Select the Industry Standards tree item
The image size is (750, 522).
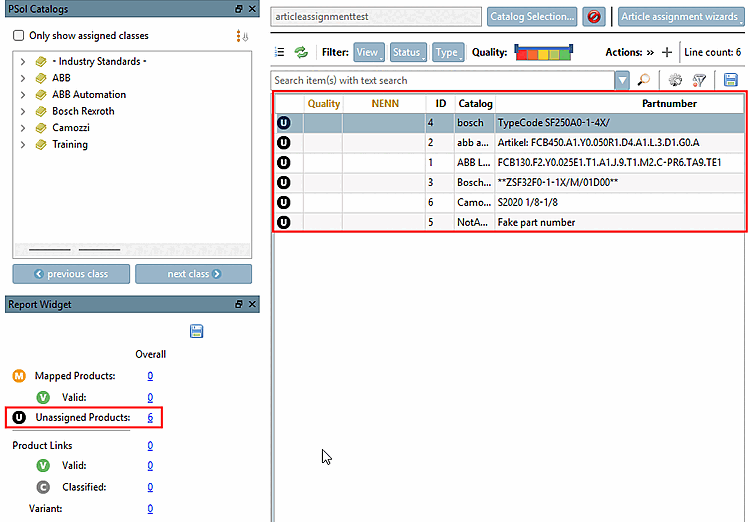pyautogui.click(x=99, y=62)
